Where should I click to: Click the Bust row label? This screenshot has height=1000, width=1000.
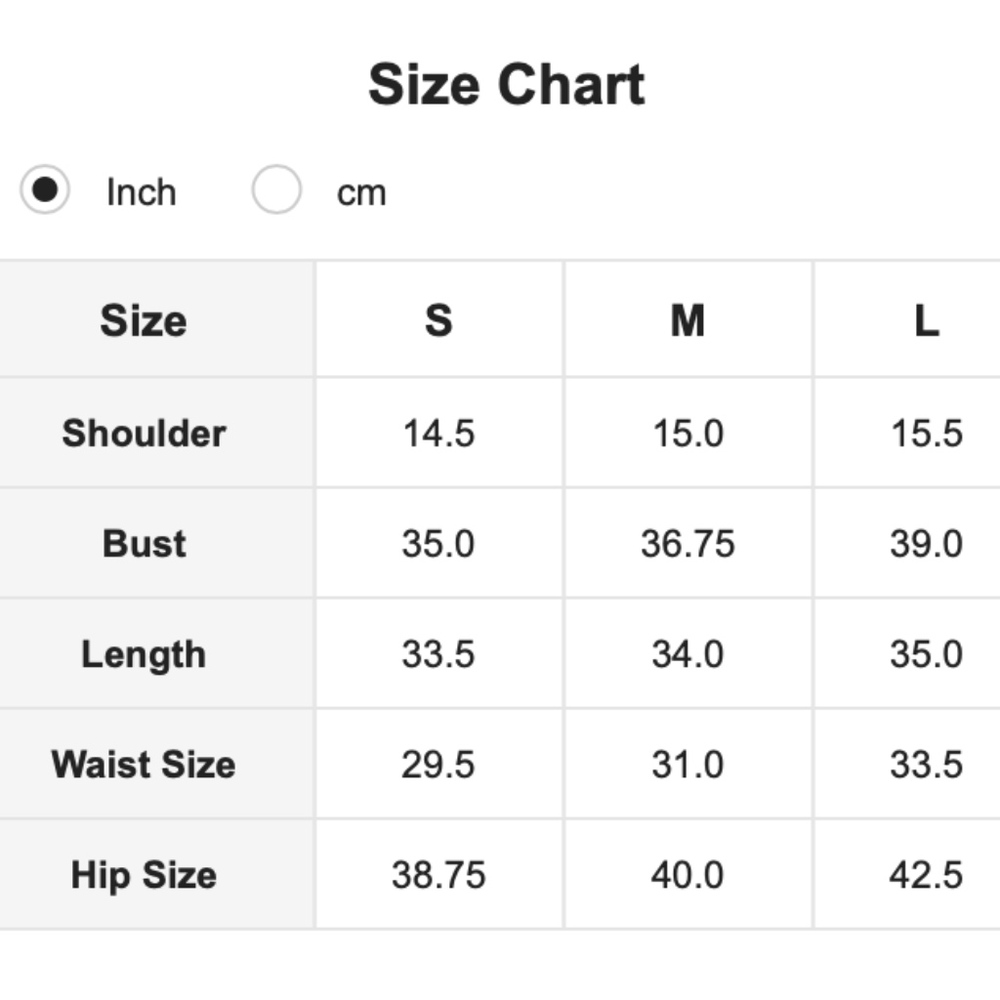click(x=144, y=543)
